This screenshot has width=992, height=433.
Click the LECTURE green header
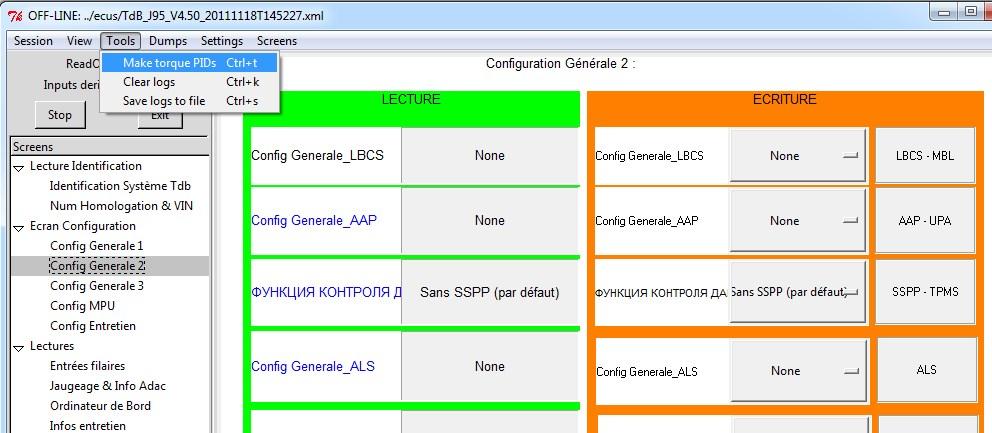pyautogui.click(x=411, y=99)
